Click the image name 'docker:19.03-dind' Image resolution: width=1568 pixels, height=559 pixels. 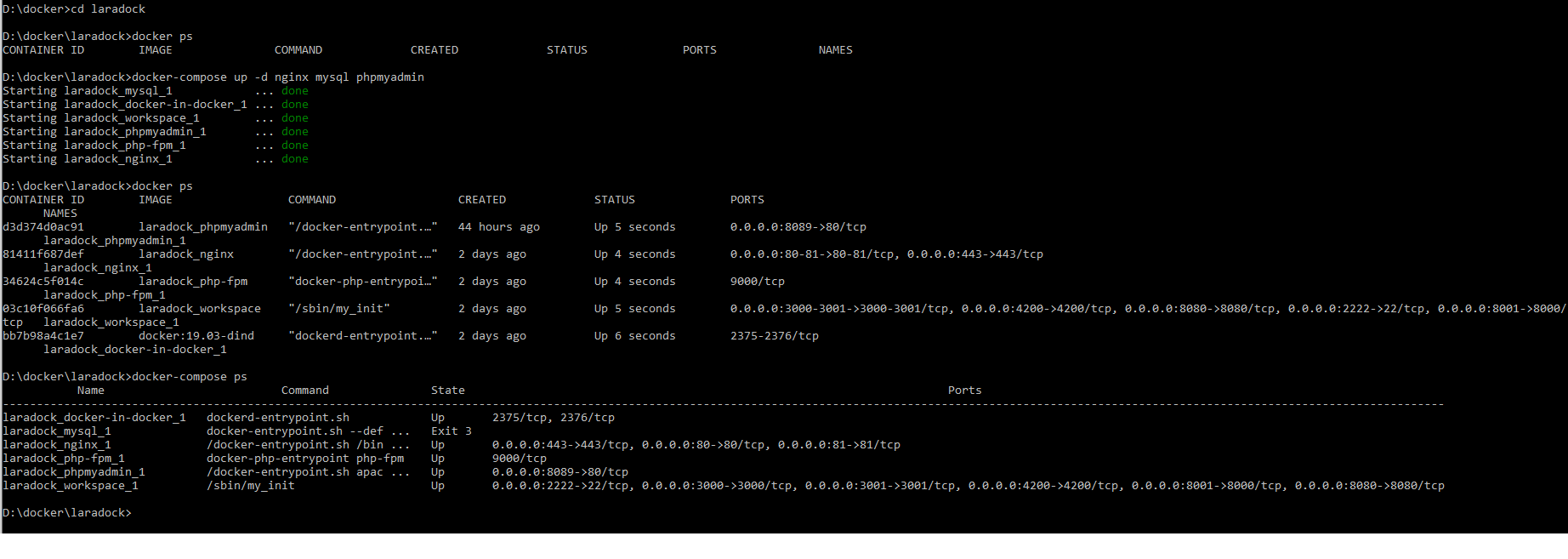196,336
